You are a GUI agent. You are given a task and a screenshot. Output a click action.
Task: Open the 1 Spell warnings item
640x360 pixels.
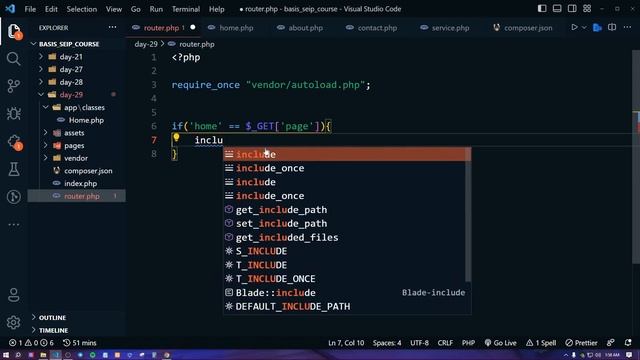tap(541, 343)
